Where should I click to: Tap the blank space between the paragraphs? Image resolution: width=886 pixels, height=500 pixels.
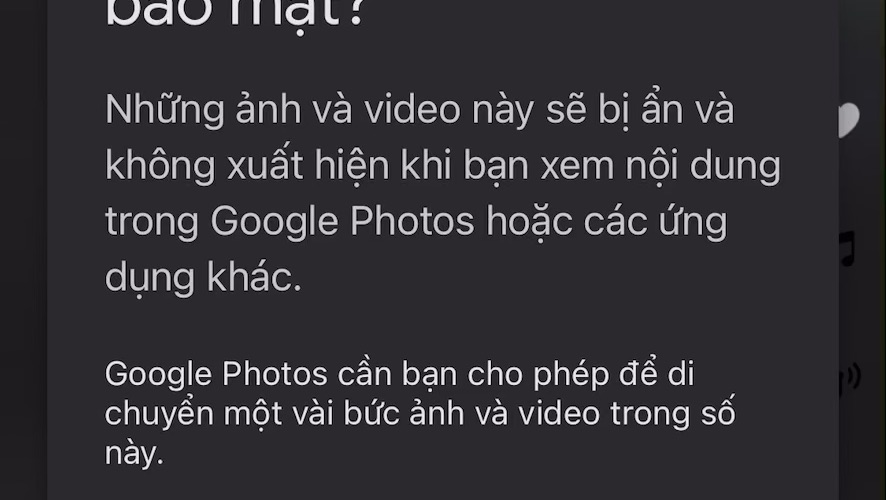(x=442, y=328)
